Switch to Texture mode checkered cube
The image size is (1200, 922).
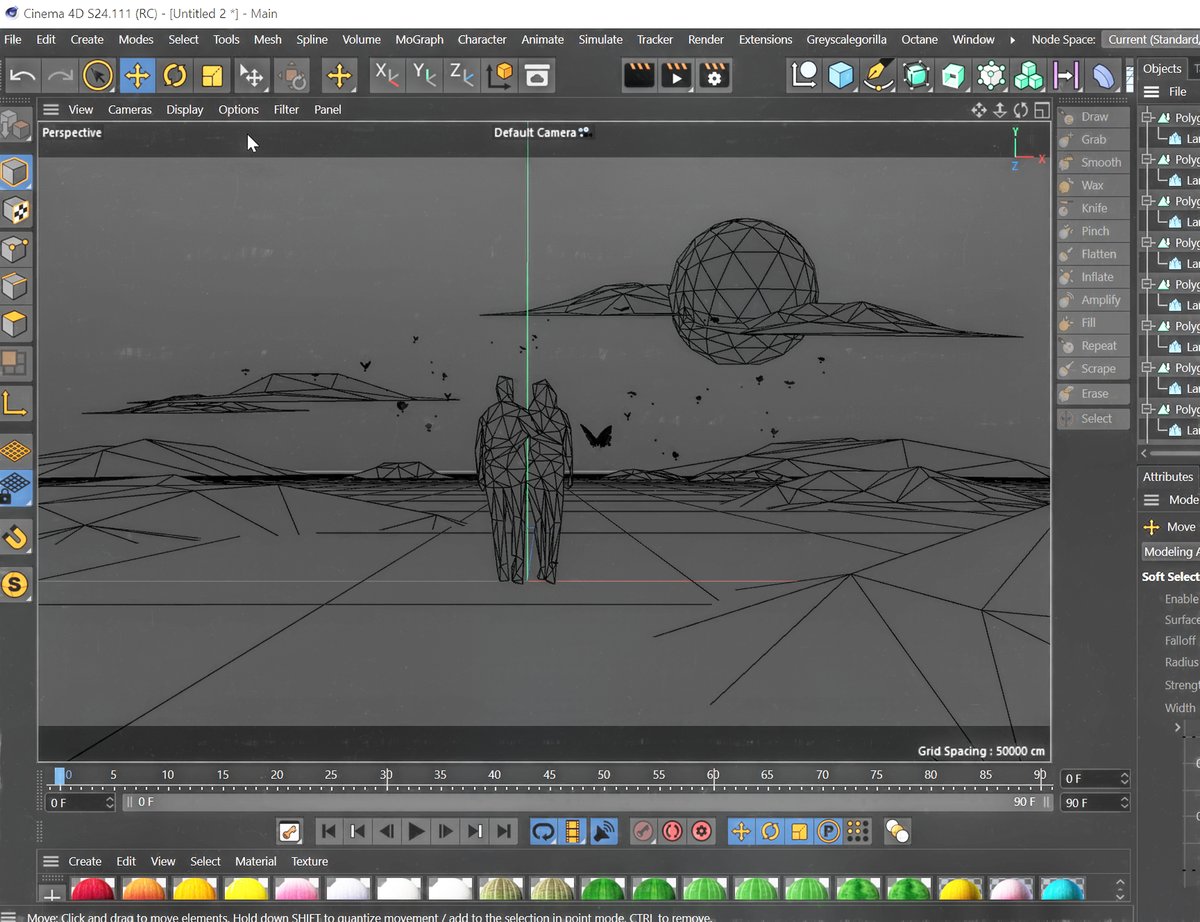point(15,211)
